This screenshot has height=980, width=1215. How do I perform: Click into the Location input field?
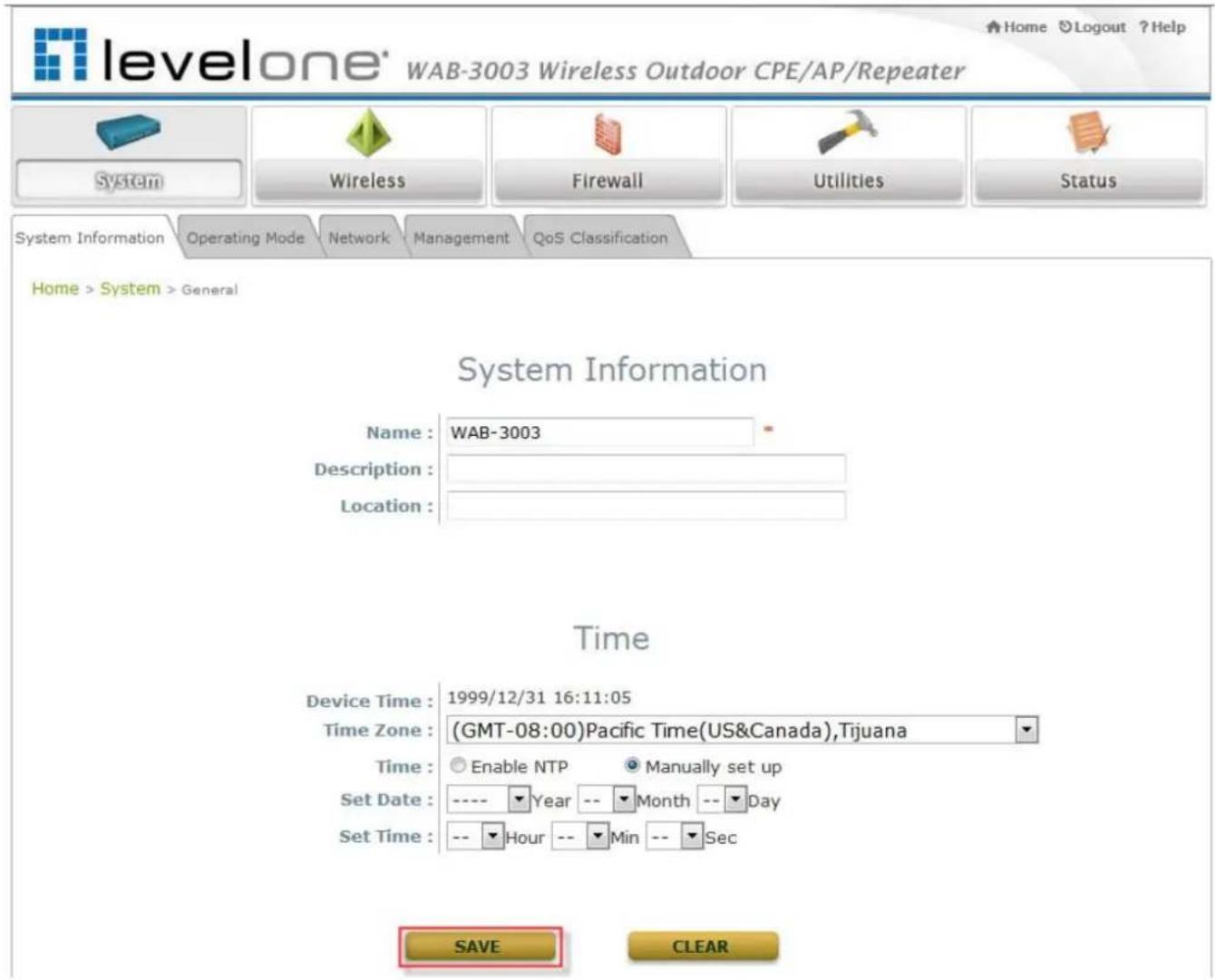(646, 506)
